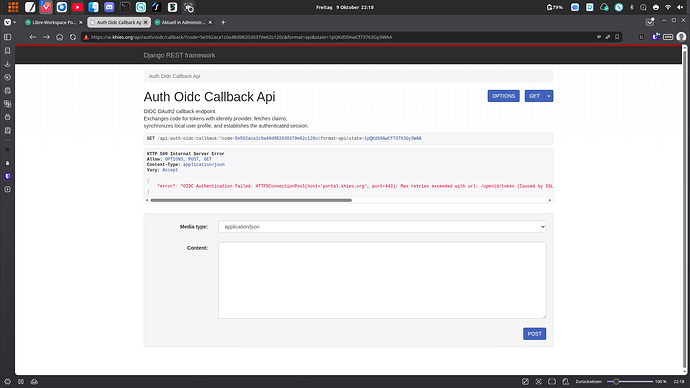Viewport: 690px width, 388px height.
Task: Open the user profile avatar
Action: 681,37
